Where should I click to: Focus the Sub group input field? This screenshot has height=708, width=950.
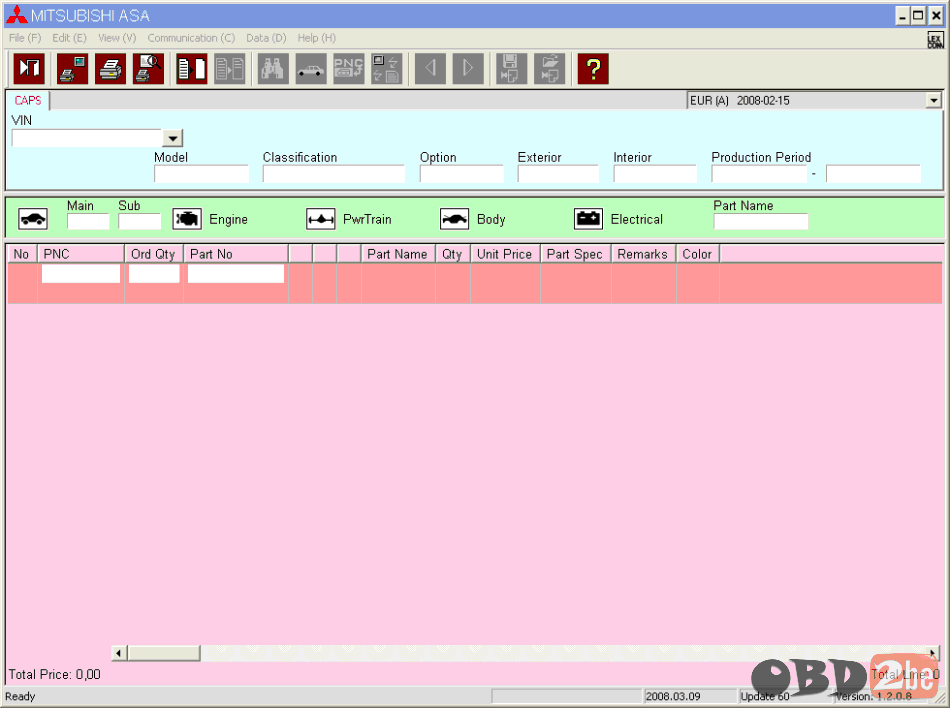(139, 222)
